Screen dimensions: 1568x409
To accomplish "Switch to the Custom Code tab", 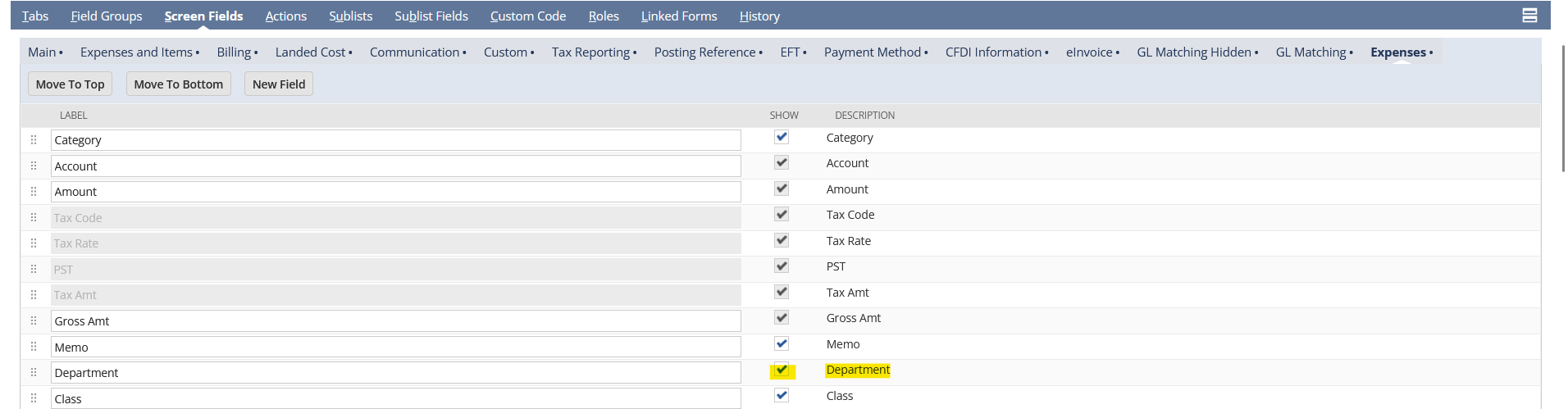I will (x=527, y=16).
